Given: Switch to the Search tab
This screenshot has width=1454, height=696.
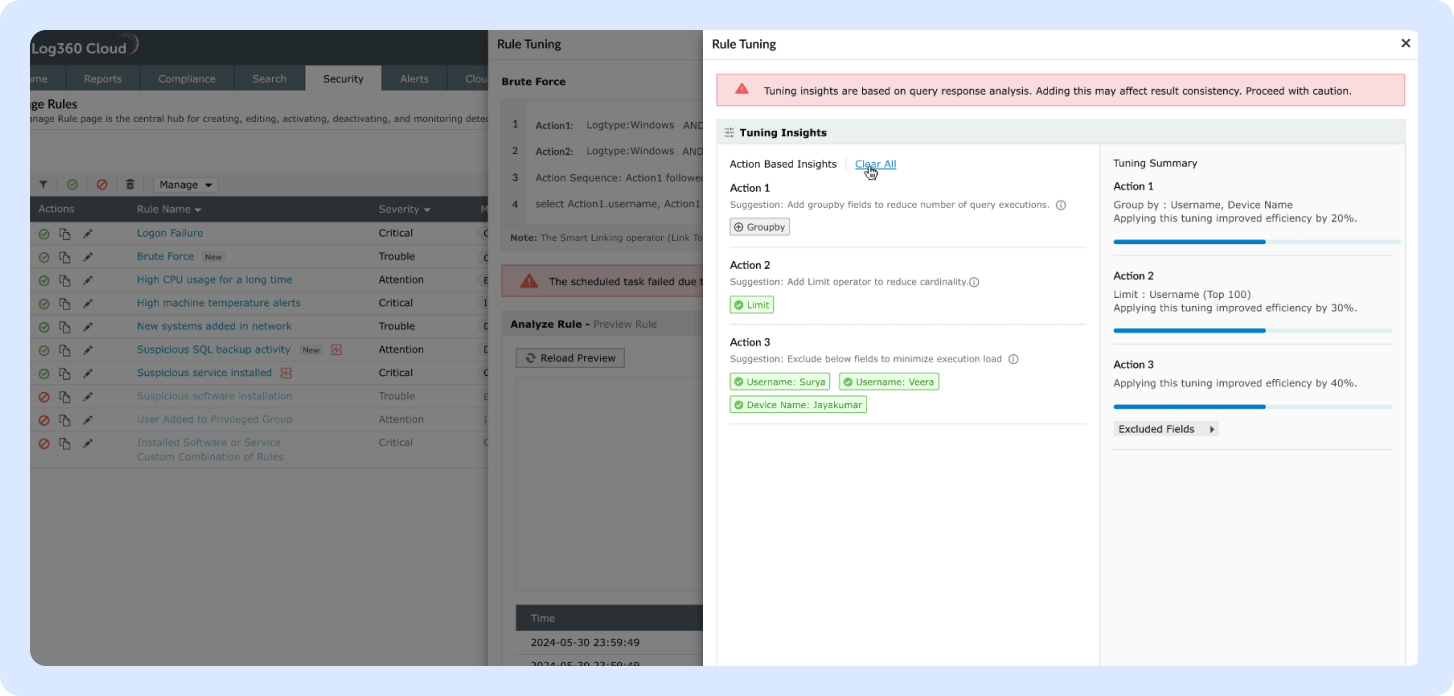Looking at the screenshot, I should 269,79.
